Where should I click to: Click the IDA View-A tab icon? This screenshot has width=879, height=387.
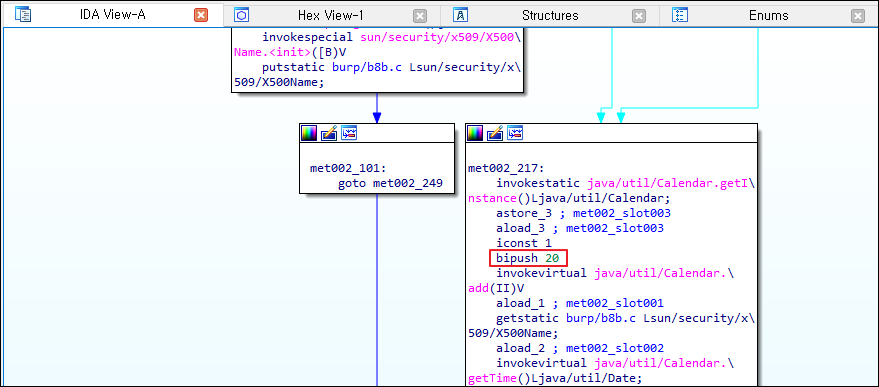tap(23, 15)
